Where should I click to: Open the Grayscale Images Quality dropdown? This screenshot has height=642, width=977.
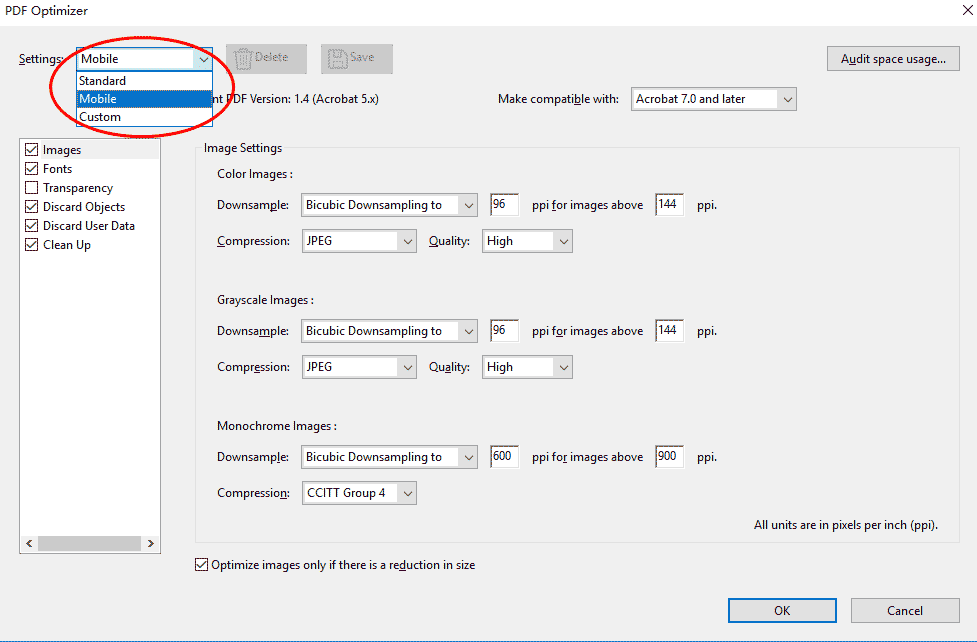pos(527,367)
